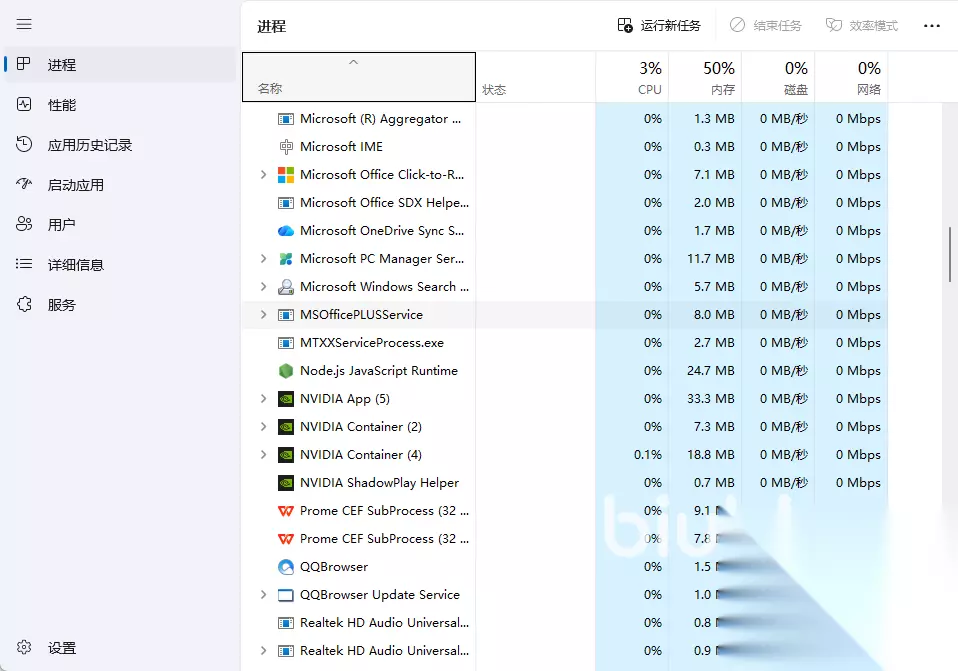Select the Node.js JavaScript Runtime row
The height and width of the screenshot is (671, 958).
(x=565, y=371)
